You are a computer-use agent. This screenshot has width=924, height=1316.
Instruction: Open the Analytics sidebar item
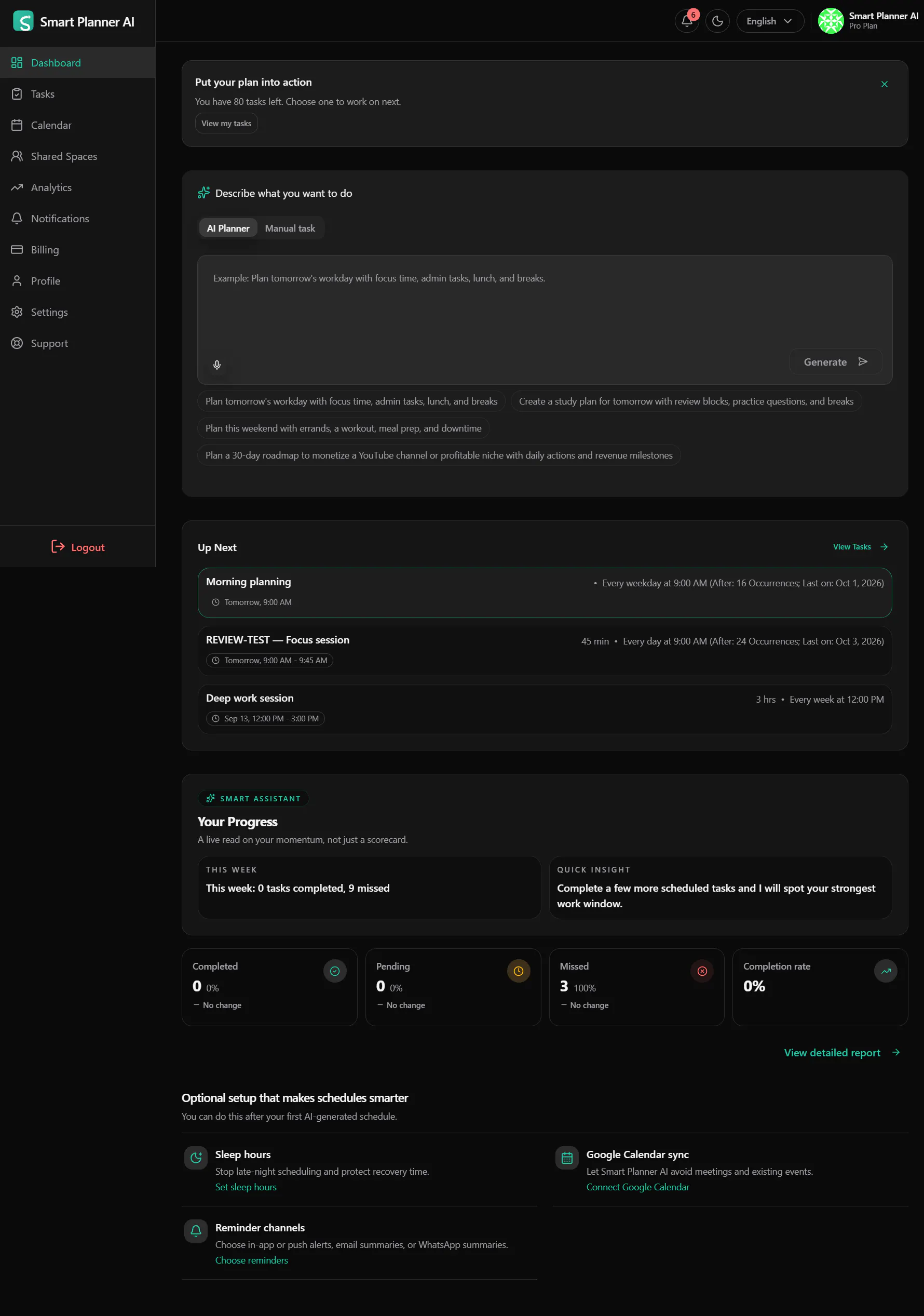tap(78, 187)
